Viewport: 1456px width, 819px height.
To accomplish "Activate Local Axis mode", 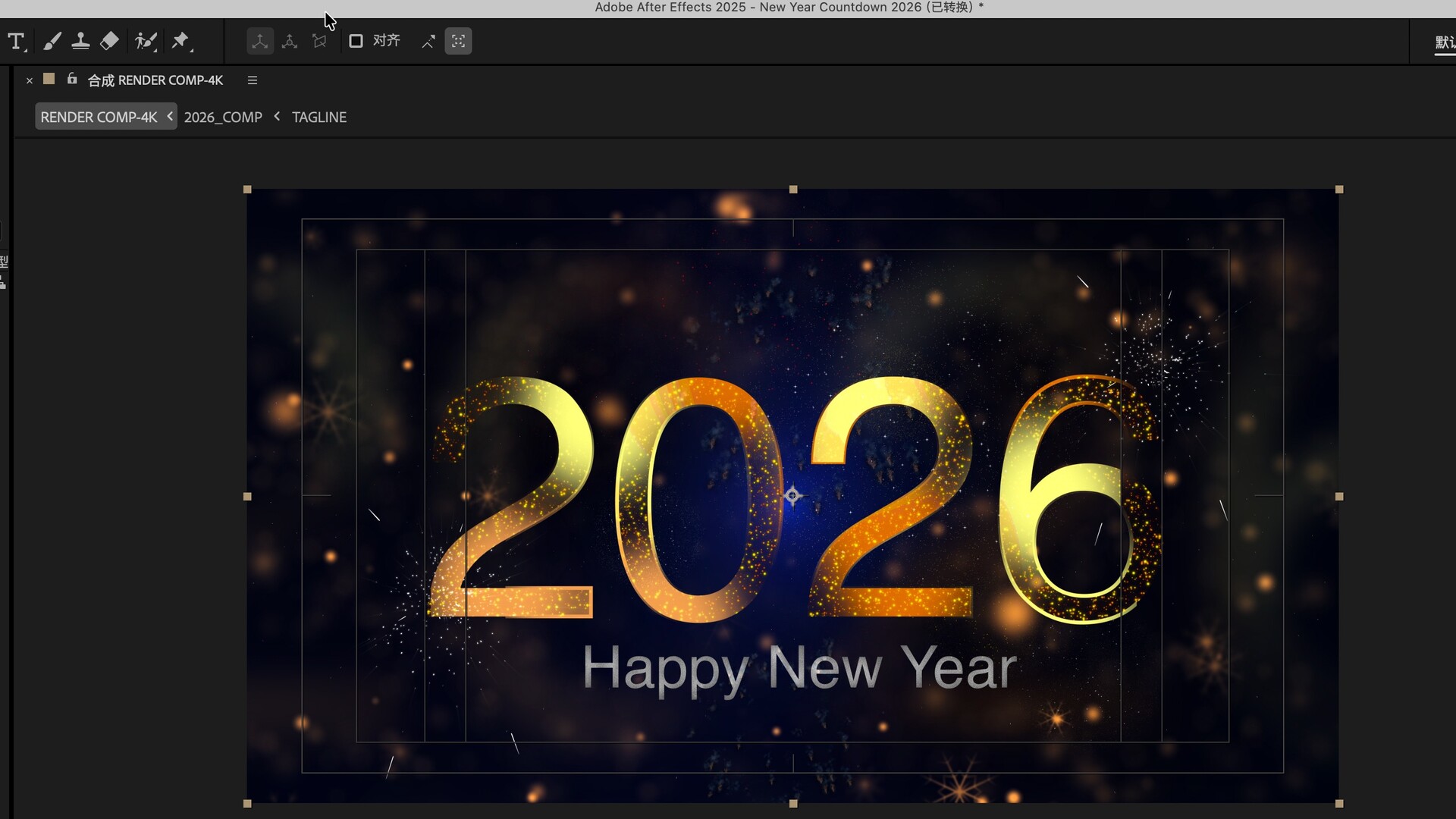I will (260, 41).
